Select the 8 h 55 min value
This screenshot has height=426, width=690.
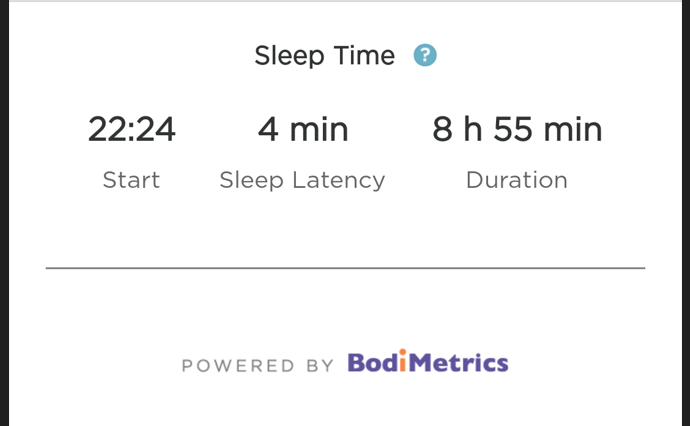[x=517, y=130]
